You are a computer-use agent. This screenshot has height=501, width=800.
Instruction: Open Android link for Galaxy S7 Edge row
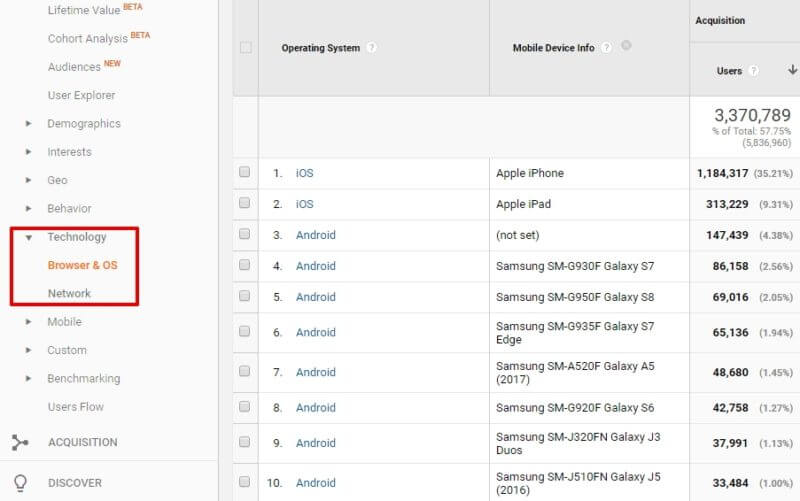(316, 333)
